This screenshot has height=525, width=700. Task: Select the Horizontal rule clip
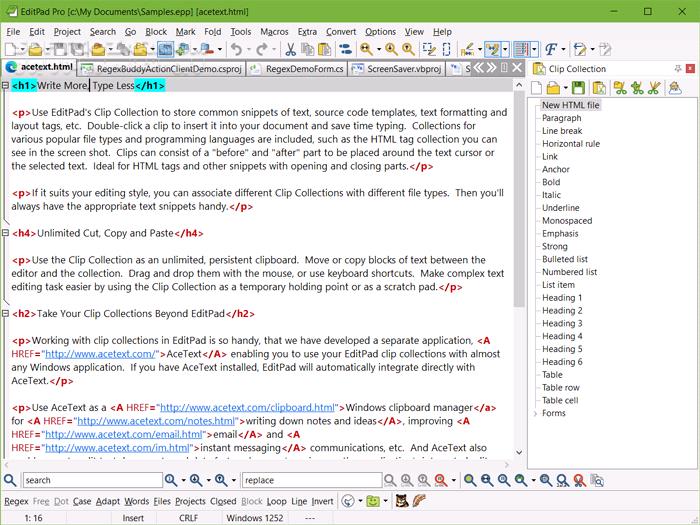click(570, 143)
